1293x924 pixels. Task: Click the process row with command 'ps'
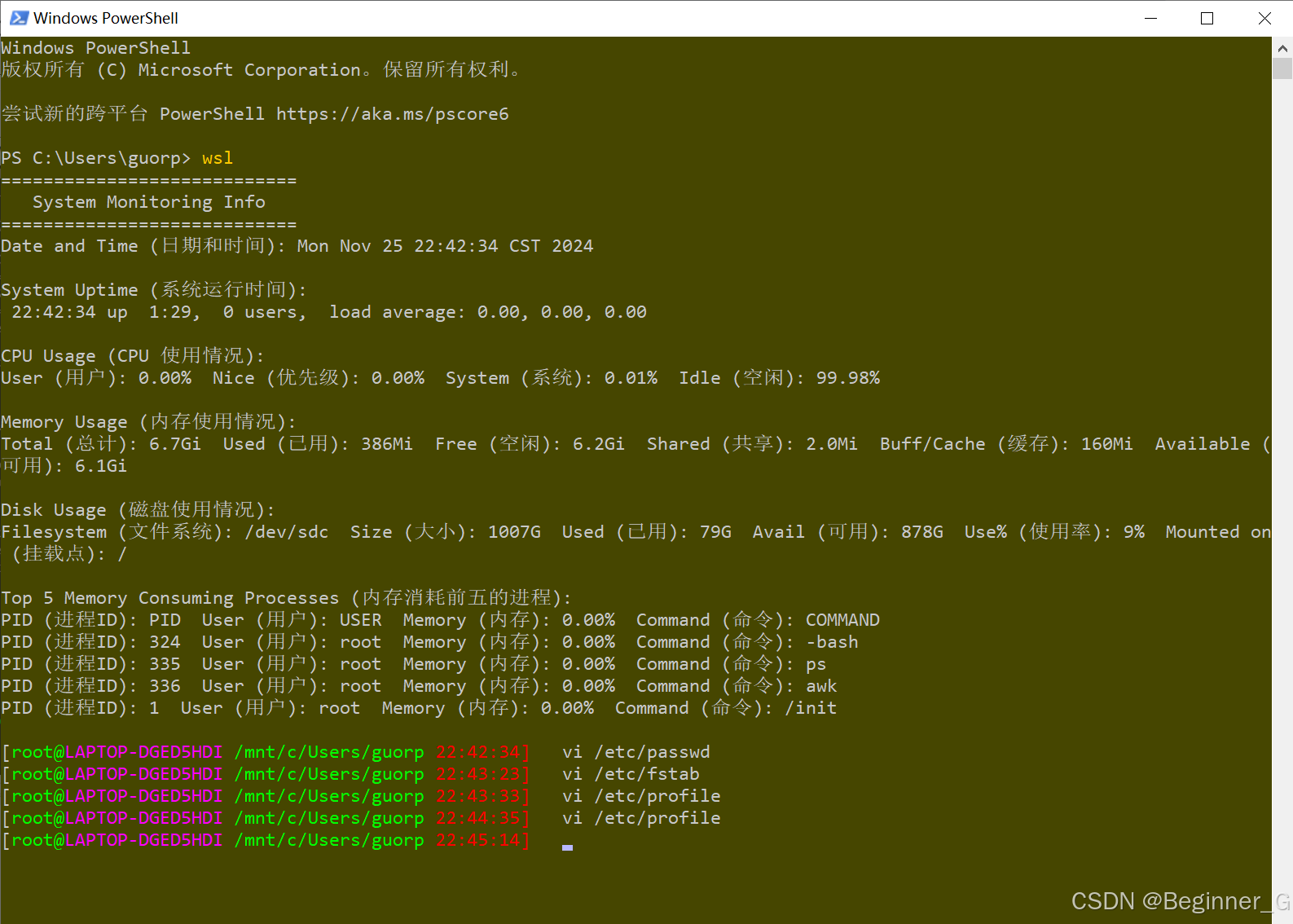click(414, 664)
